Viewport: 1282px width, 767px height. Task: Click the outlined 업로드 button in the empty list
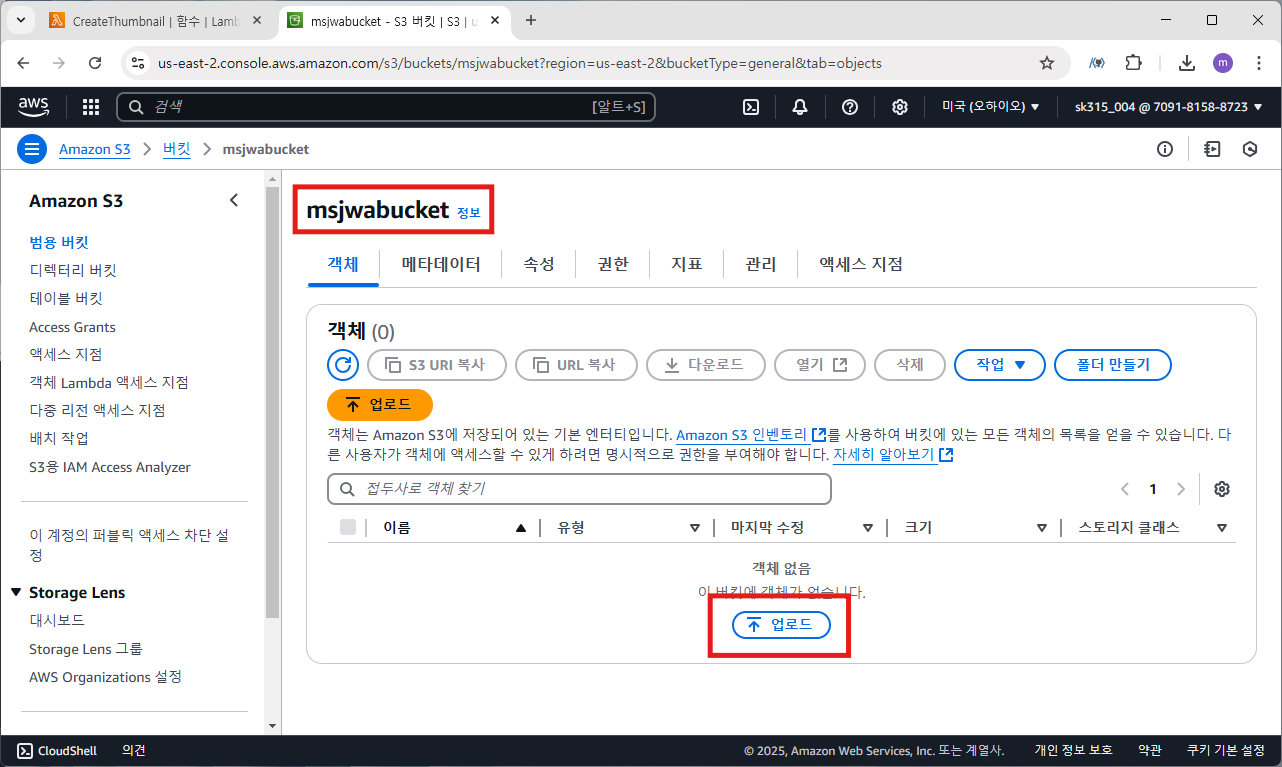(781, 625)
